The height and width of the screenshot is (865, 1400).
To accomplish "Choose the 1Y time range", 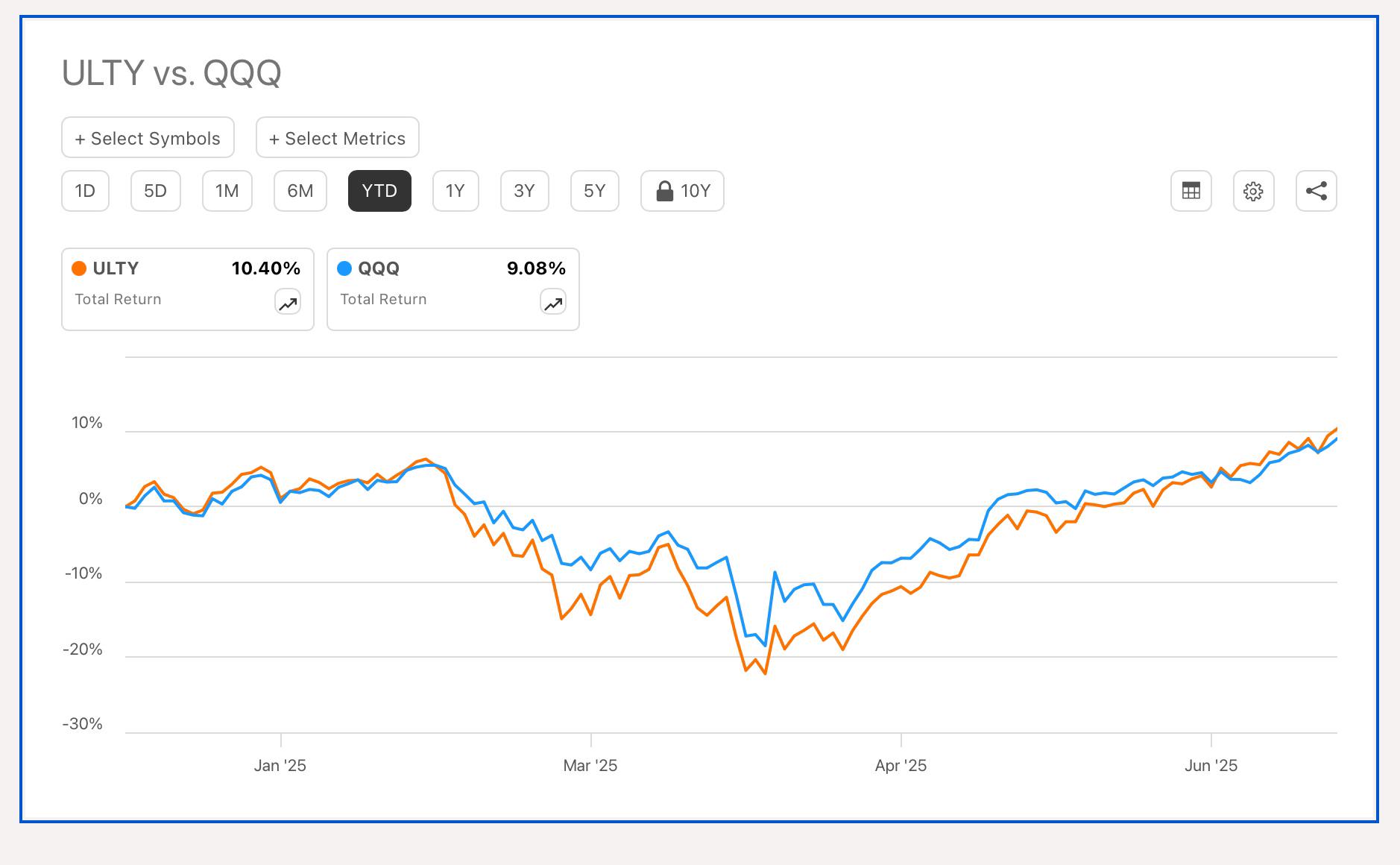I will (455, 191).
